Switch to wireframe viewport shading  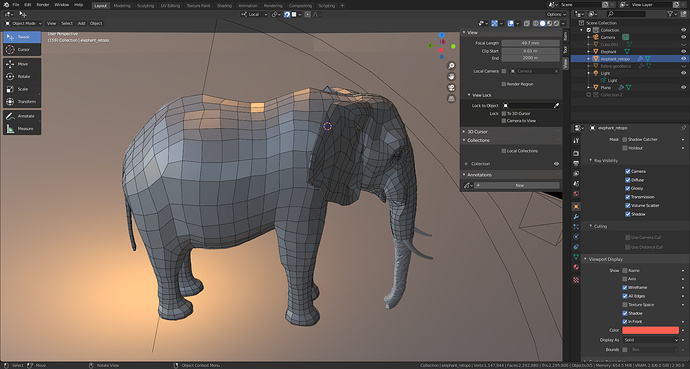[x=536, y=23]
